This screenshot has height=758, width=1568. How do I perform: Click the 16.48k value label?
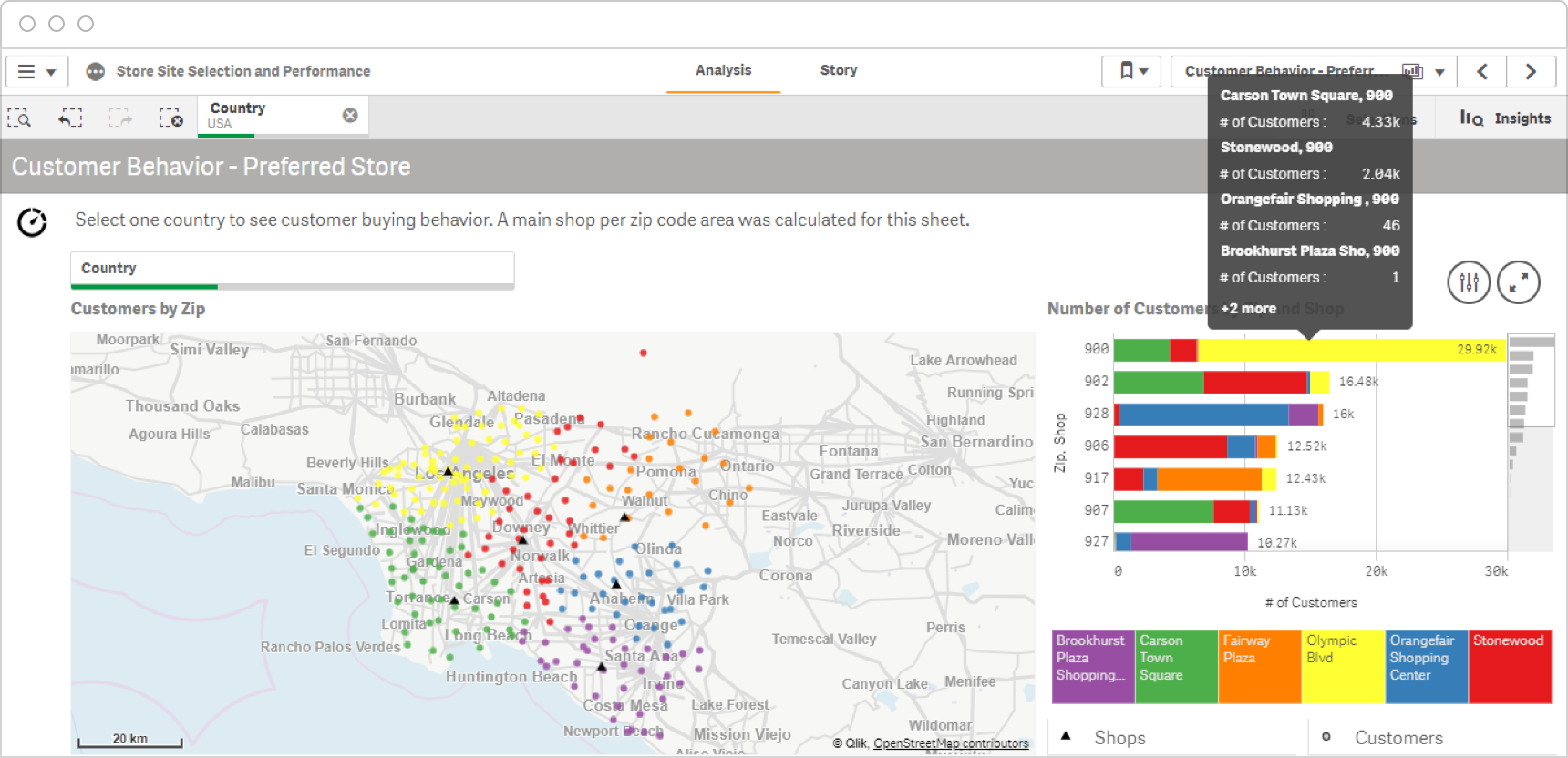tap(1358, 382)
